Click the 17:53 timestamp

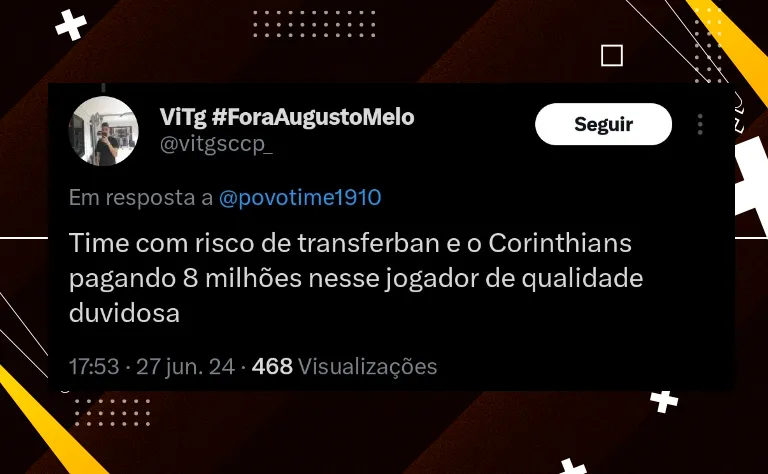94,366
